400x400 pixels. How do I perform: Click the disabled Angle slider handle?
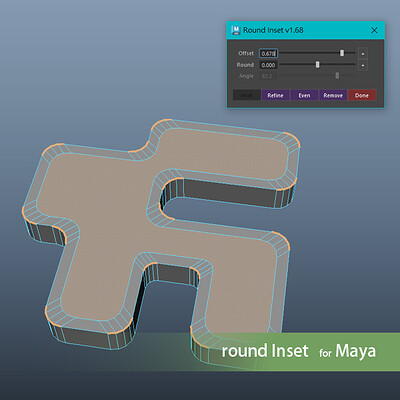click(337, 76)
